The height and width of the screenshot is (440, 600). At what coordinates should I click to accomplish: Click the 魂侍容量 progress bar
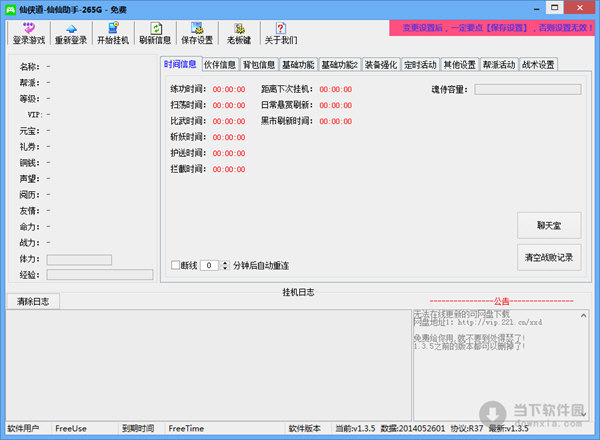coord(528,90)
